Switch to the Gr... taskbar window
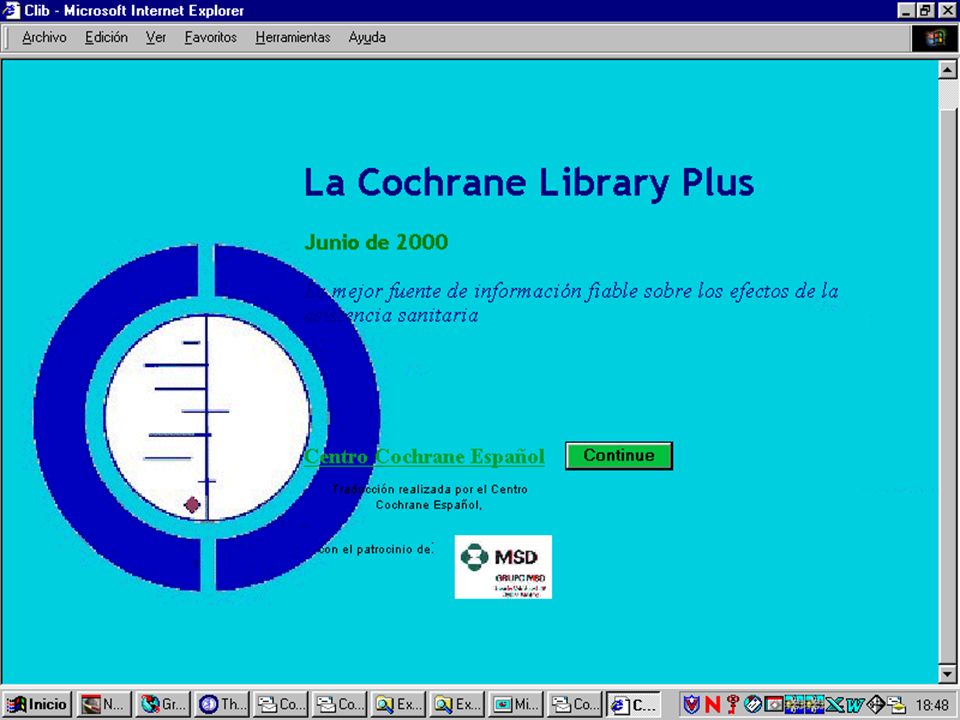This screenshot has height=720, width=960. pyautogui.click(x=162, y=704)
